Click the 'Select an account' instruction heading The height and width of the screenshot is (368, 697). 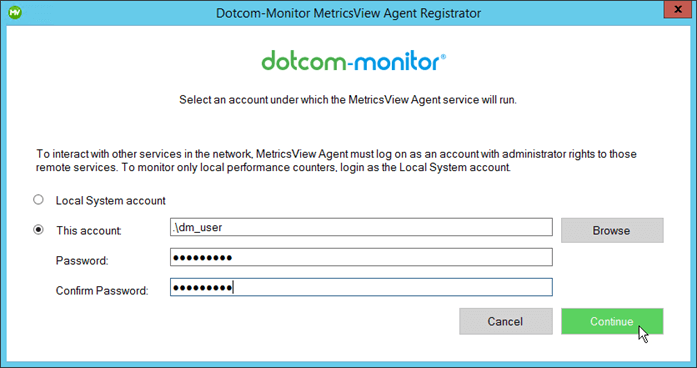[x=348, y=100]
